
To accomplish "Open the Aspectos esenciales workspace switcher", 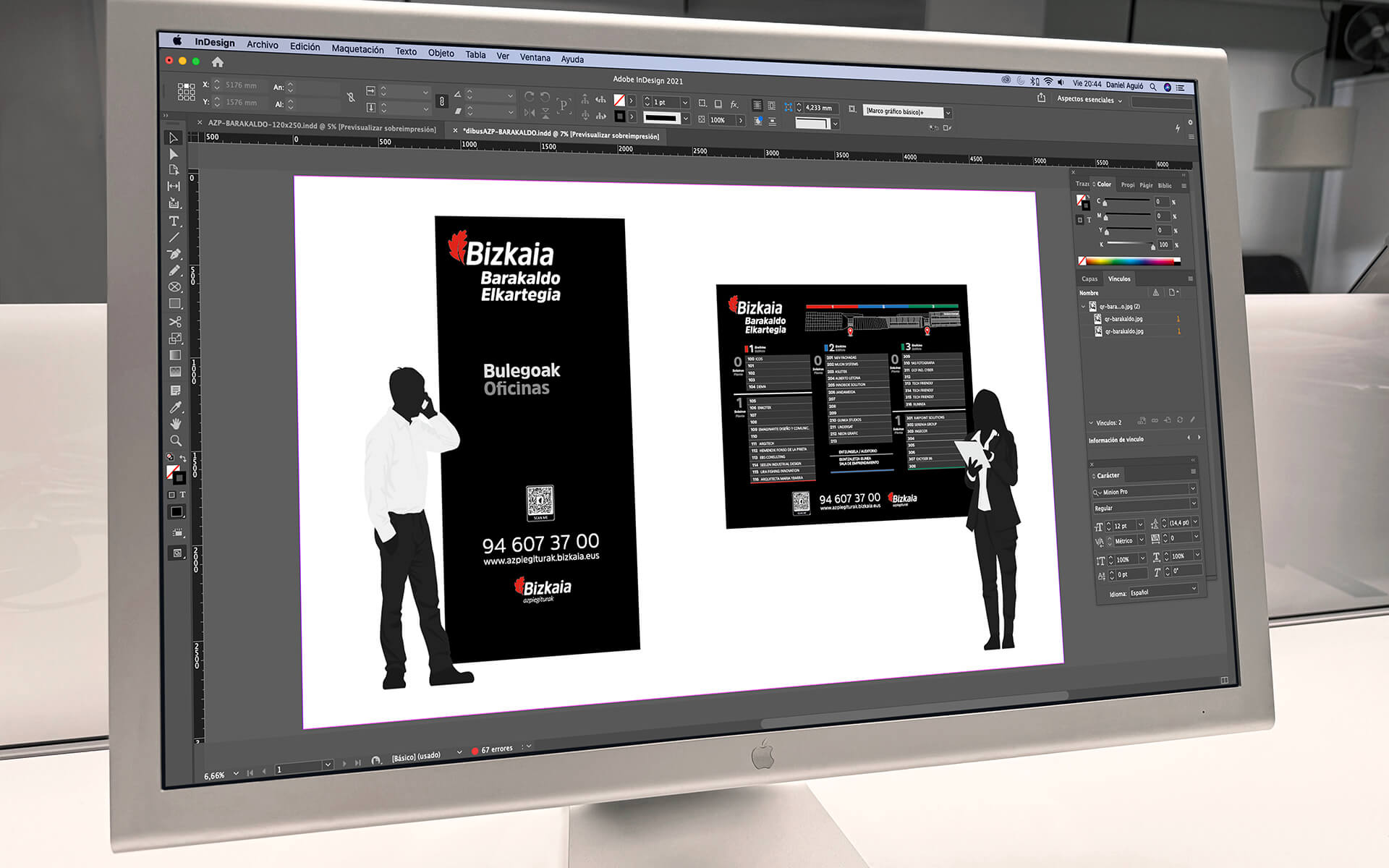I will point(1089,100).
